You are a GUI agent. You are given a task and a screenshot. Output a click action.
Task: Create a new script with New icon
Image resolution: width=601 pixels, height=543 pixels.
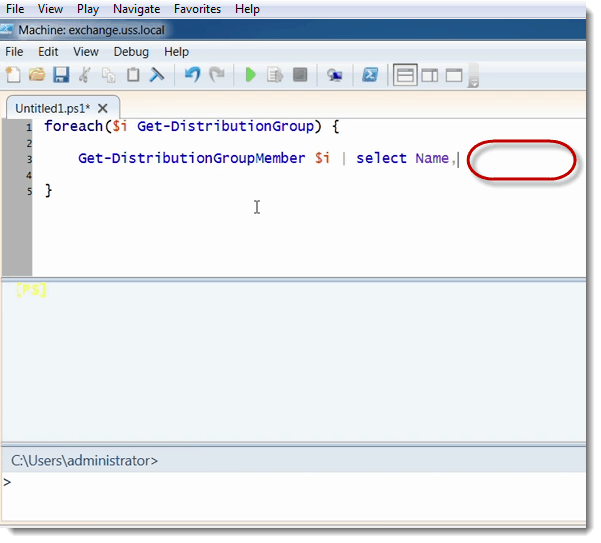13,75
